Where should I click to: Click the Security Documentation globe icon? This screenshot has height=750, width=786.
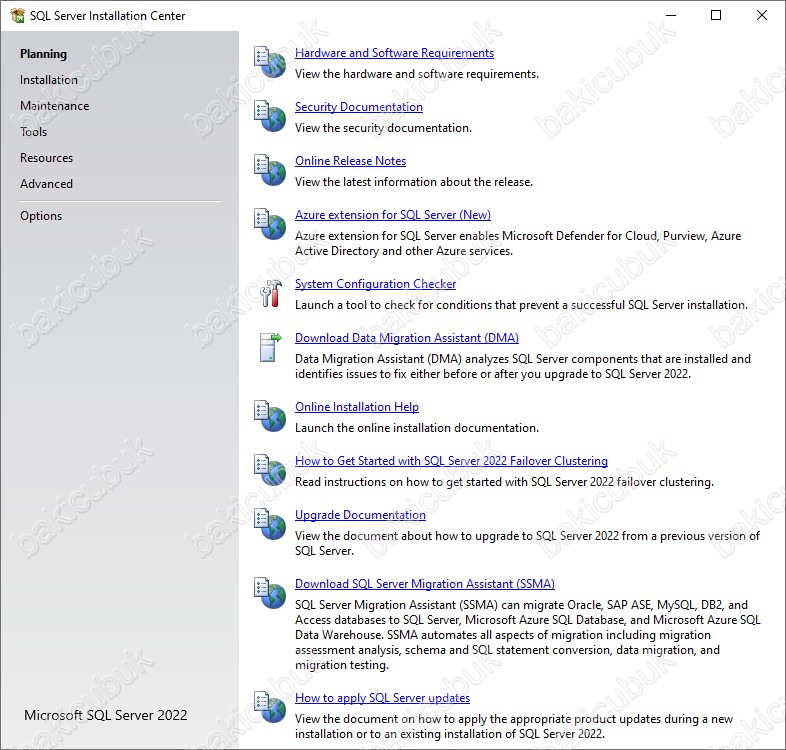click(270, 116)
